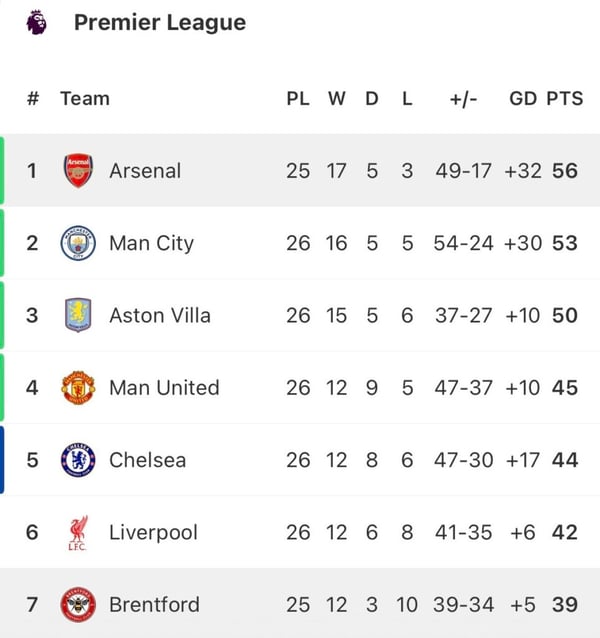This screenshot has height=638, width=600.
Task: Select Liverpool's 42 points value
Action: coord(564,533)
